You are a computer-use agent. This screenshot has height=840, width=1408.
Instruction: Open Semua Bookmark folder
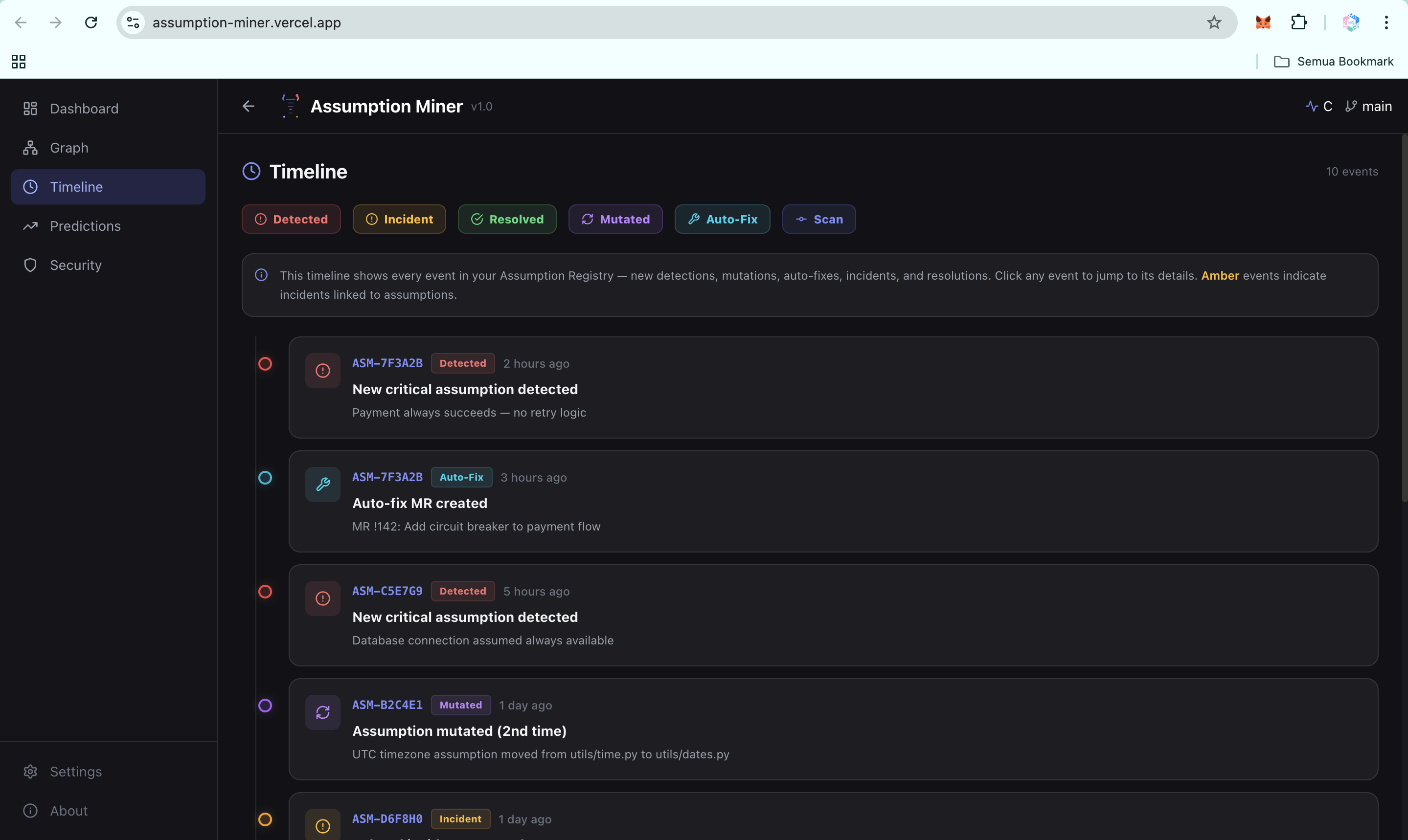[x=1333, y=61]
